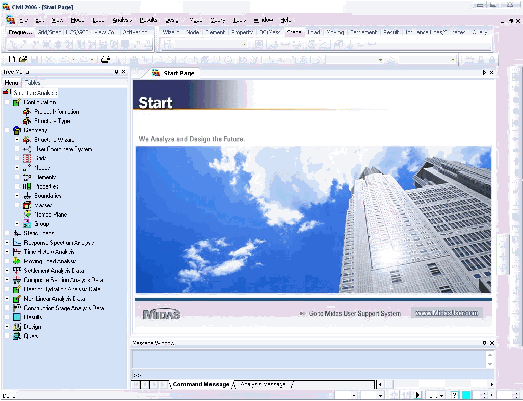Viewport: 523px width, 401px height.
Task: Toggle the expander beside Time History Analysis
Action: pyautogui.click(x=7, y=252)
